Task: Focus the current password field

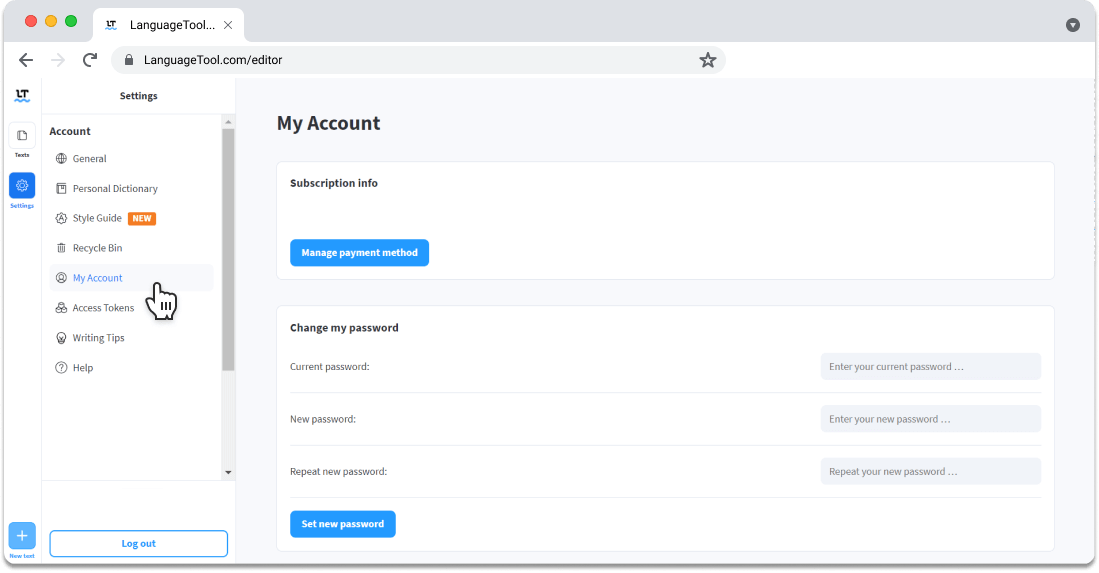Action: (x=931, y=366)
